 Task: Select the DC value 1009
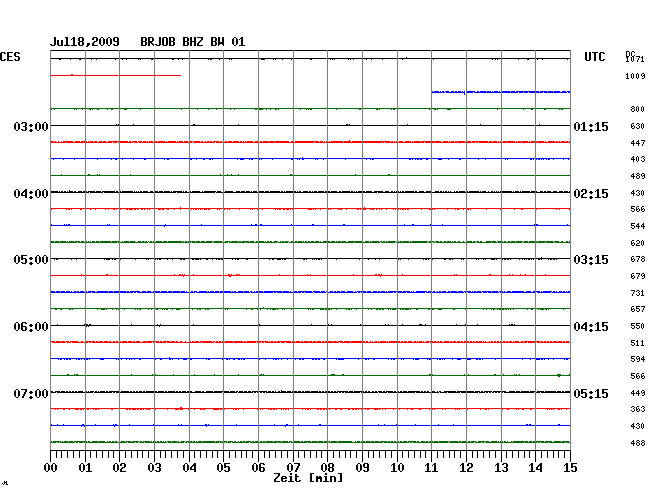[635, 76]
